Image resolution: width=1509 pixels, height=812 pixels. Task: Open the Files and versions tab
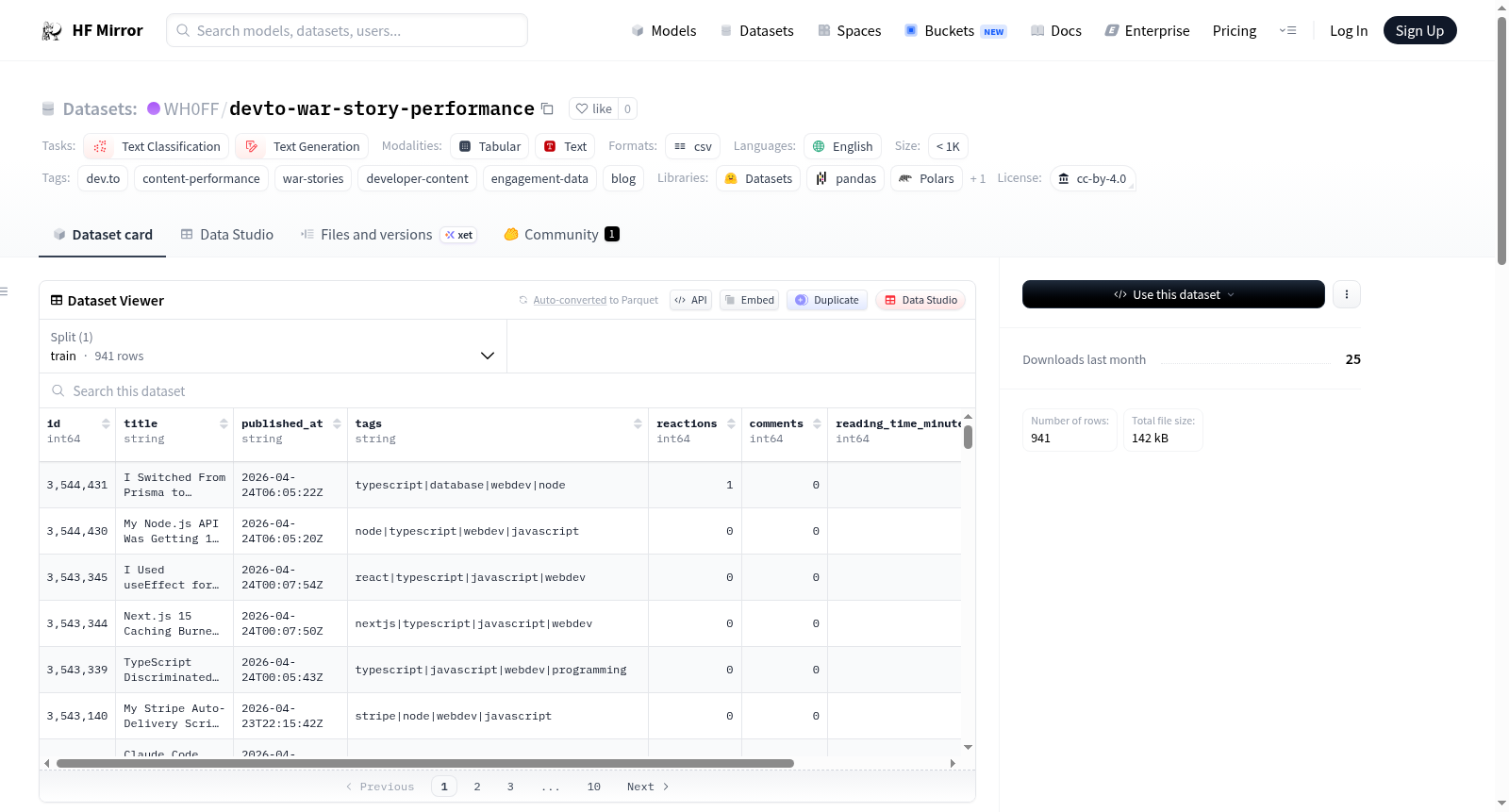[x=389, y=235]
